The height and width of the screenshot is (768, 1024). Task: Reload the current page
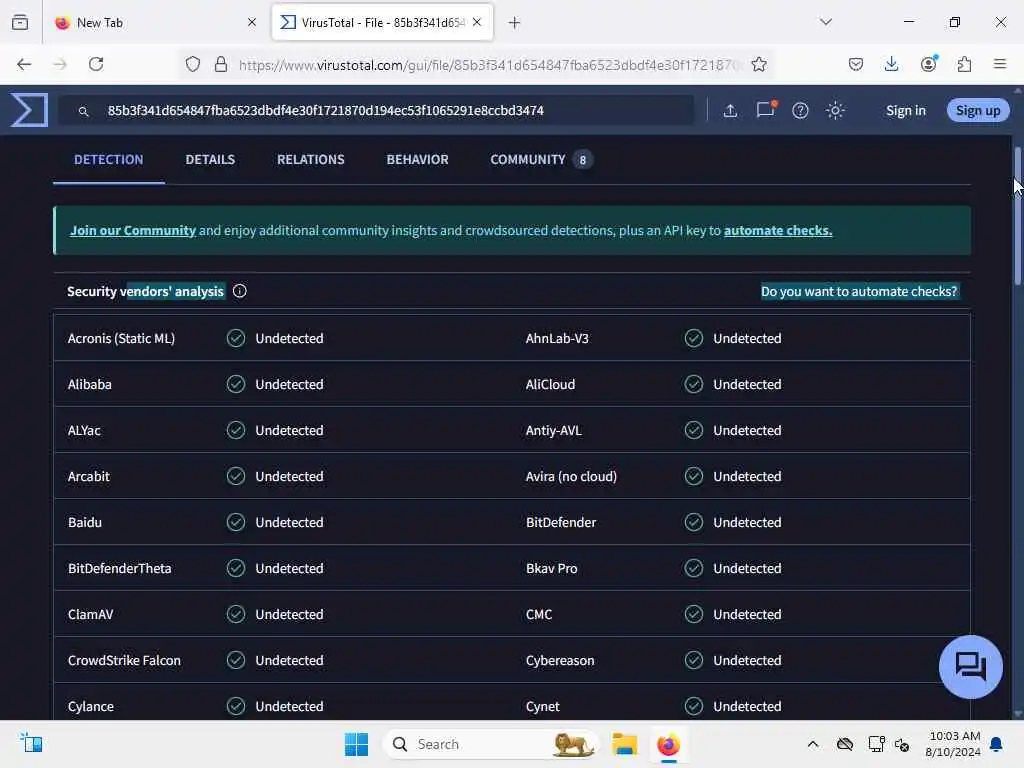click(x=96, y=64)
